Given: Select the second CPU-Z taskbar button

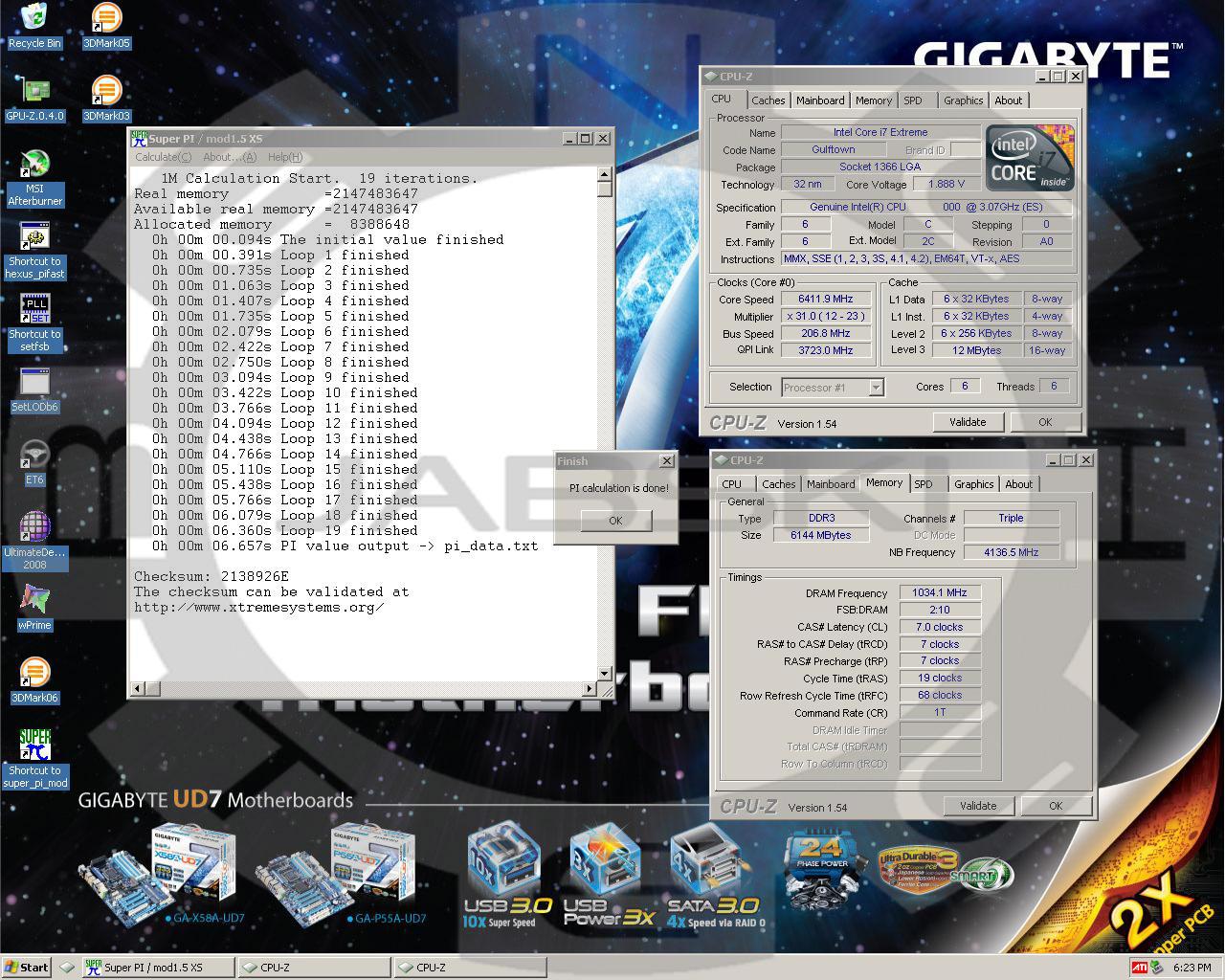Looking at the screenshot, I should tap(470, 968).
